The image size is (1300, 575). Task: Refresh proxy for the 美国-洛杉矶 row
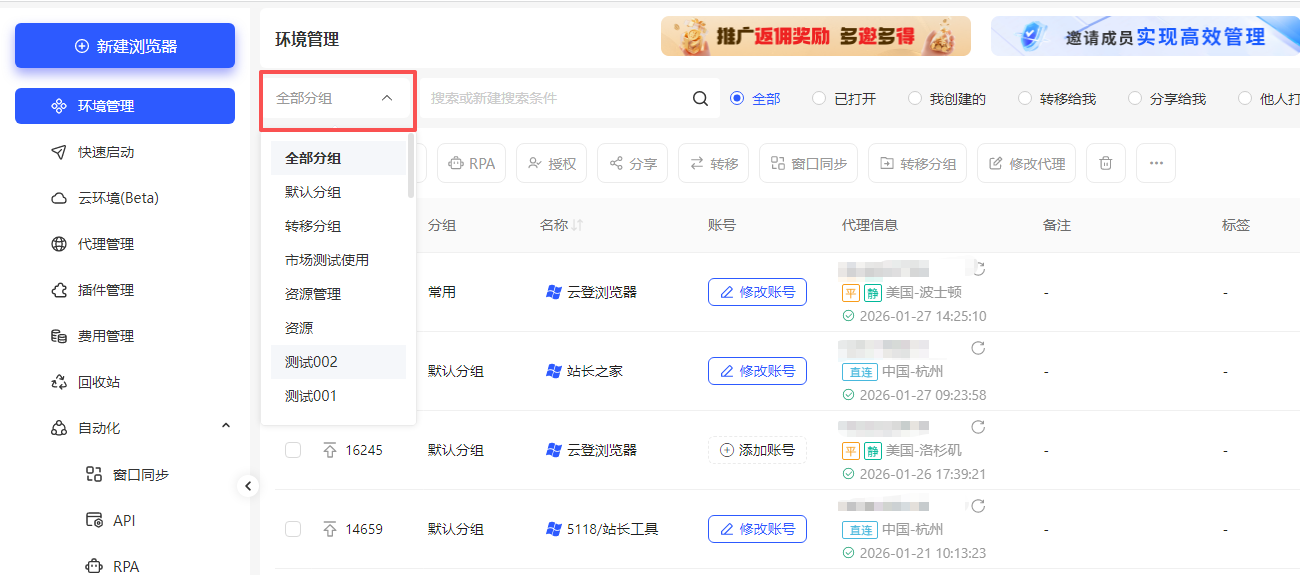(x=979, y=427)
